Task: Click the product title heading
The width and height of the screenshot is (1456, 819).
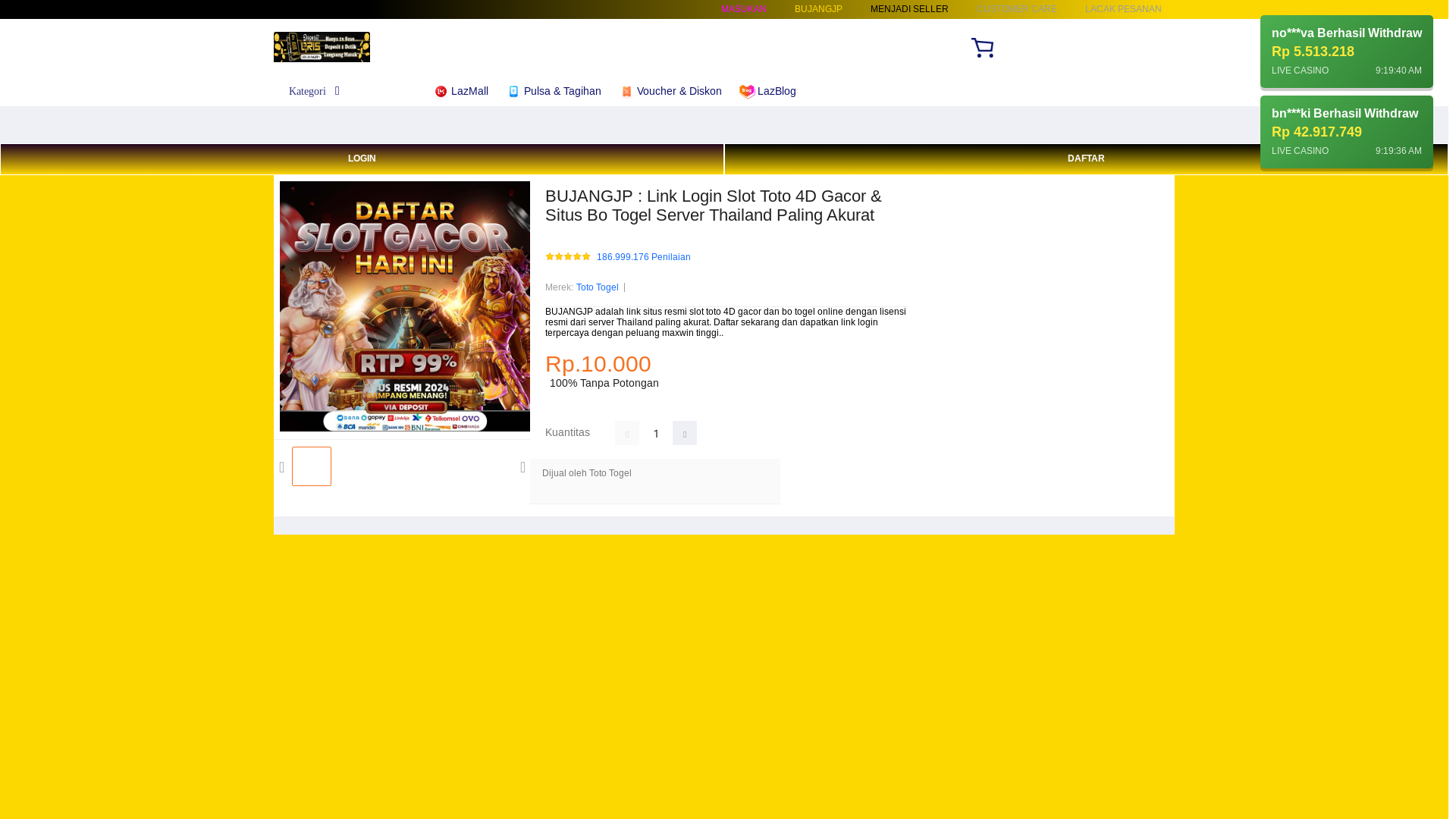Action: [x=714, y=206]
